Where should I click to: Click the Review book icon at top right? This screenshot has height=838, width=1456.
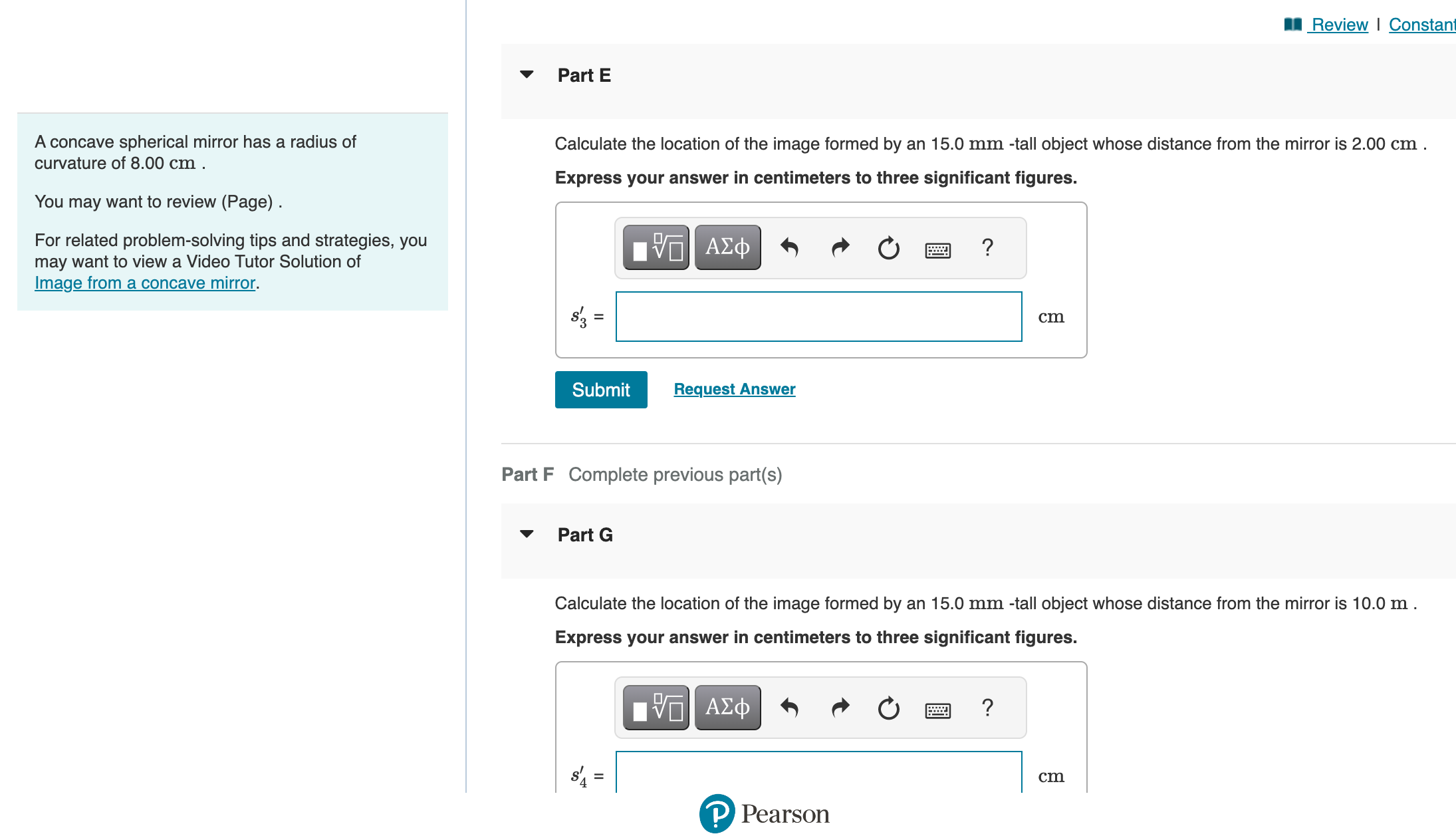pyautogui.click(x=1292, y=24)
